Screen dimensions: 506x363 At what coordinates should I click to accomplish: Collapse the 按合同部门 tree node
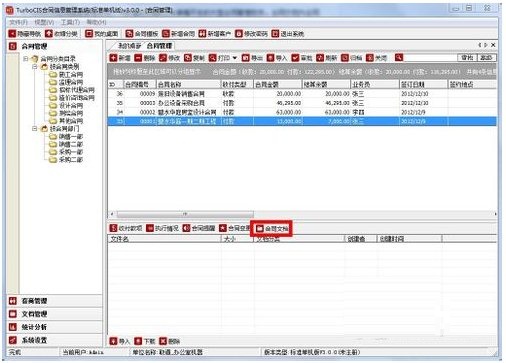click(35, 128)
